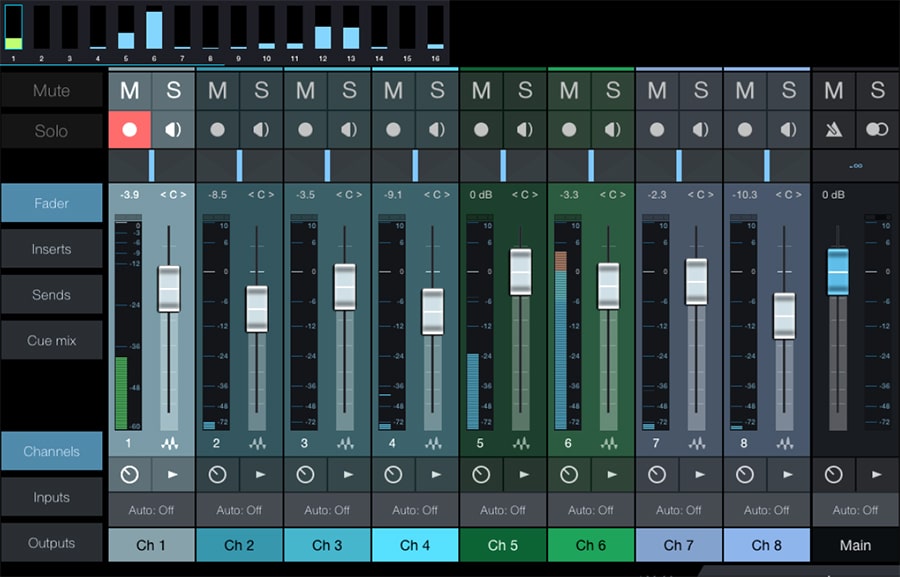This screenshot has height=577, width=900.
Task: Expand Channel 1 with play arrow
Action: tap(173, 475)
